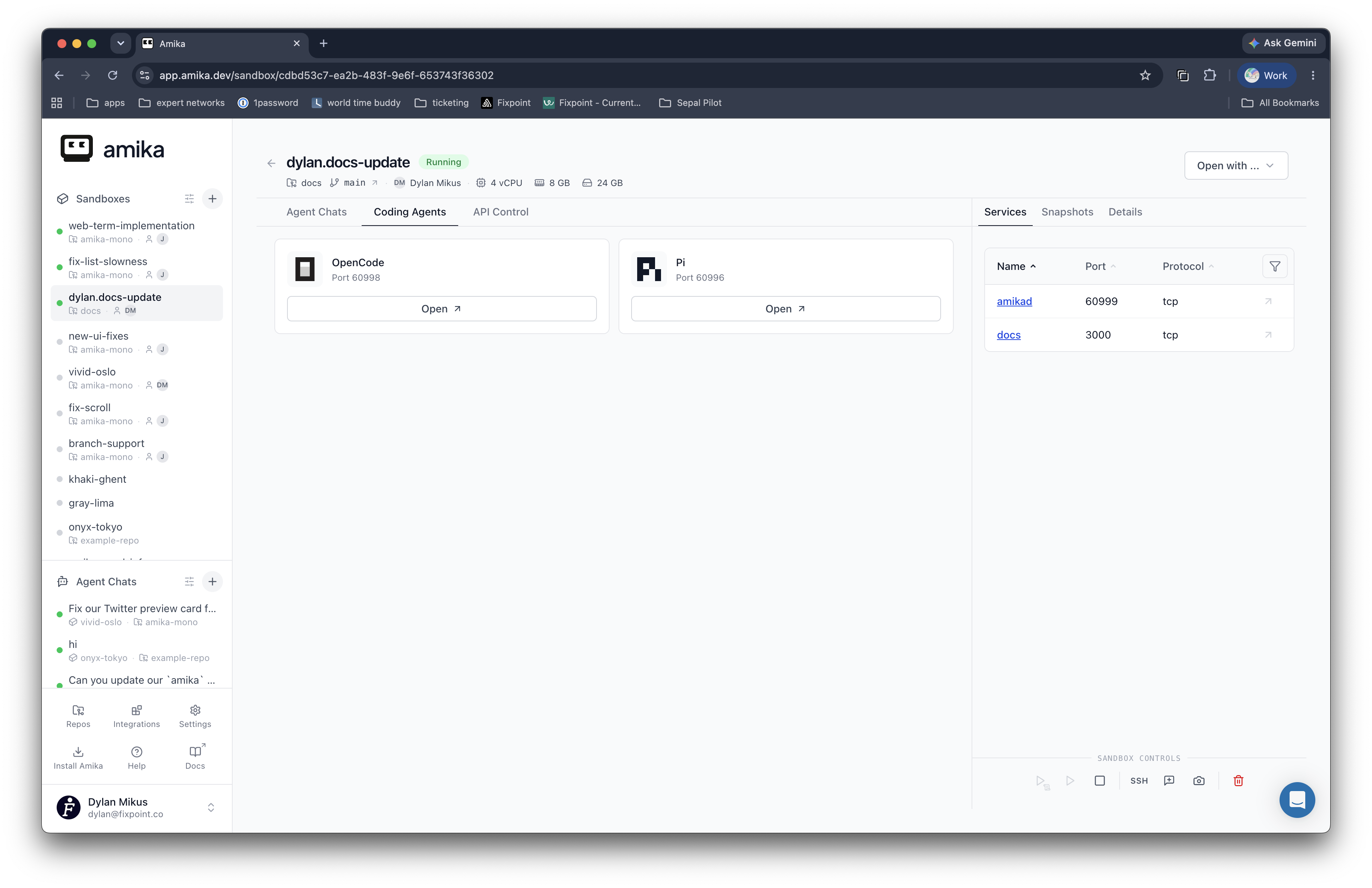1372x888 pixels.
Task: Open external link arrow in docs row
Action: (x=1268, y=335)
